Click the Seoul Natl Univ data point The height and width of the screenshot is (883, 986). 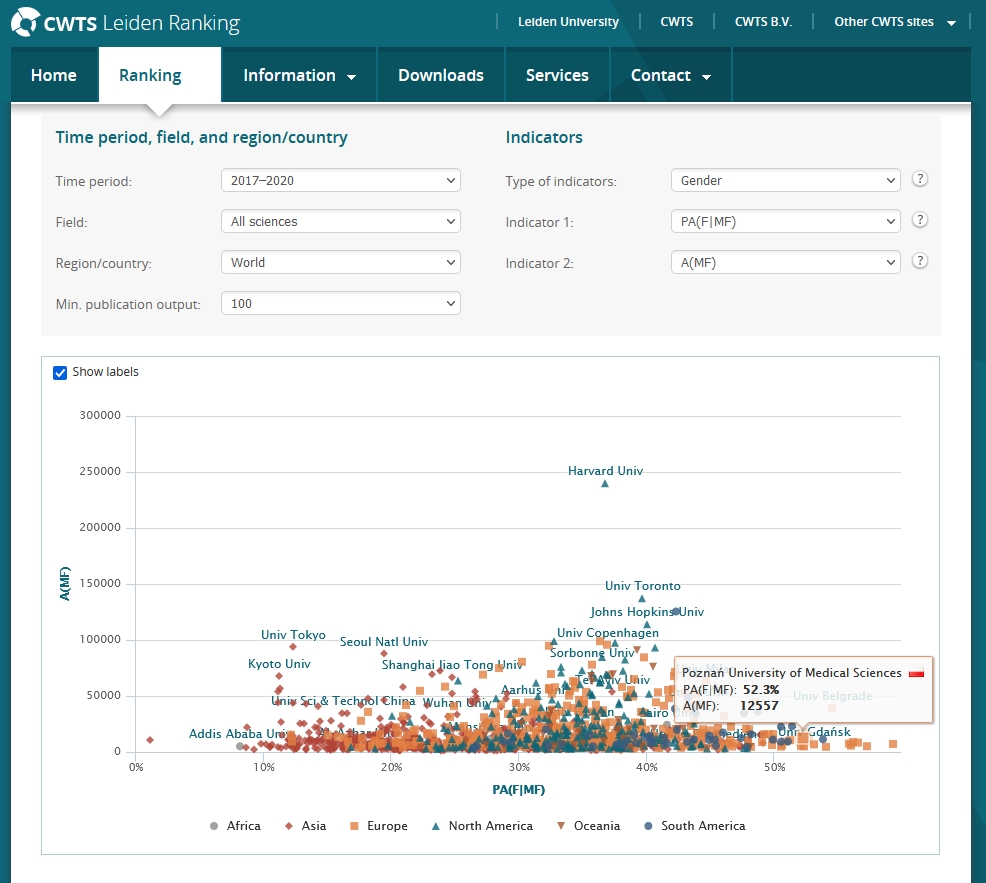(384, 653)
